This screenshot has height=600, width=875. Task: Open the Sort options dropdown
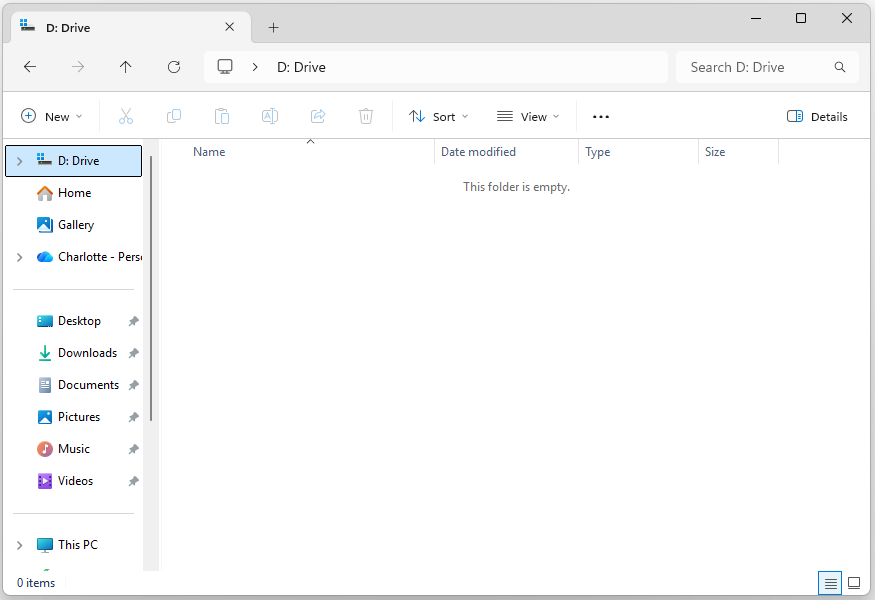438,116
